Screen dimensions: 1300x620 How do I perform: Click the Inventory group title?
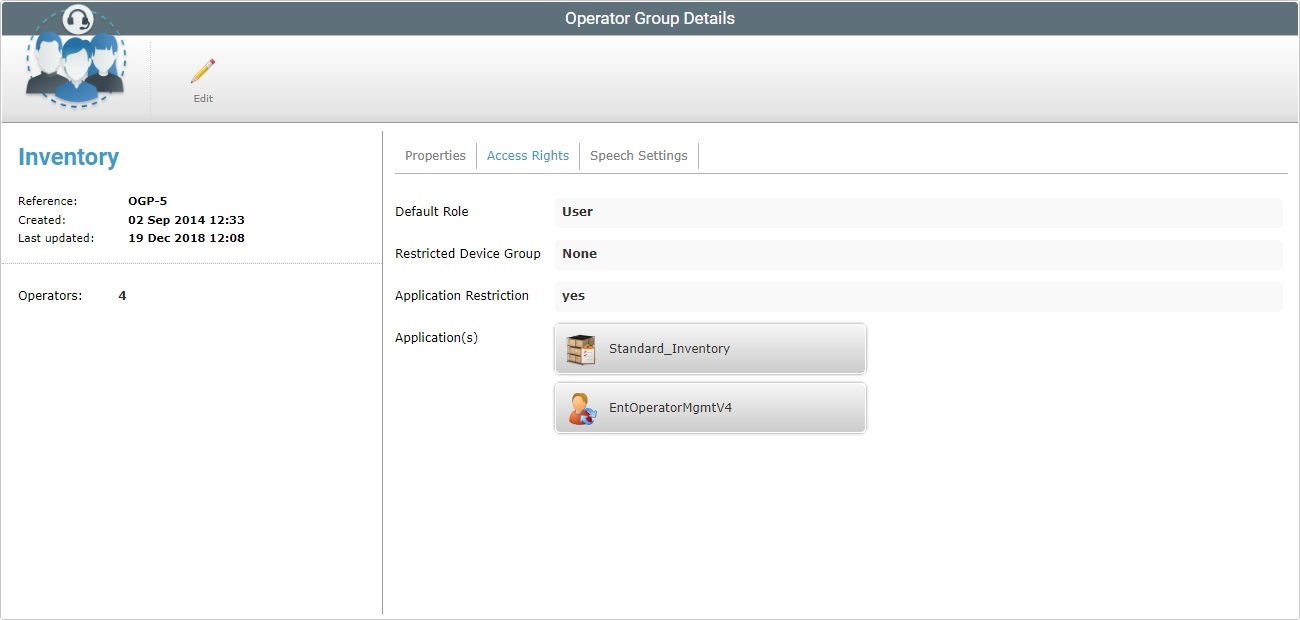(x=68, y=156)
